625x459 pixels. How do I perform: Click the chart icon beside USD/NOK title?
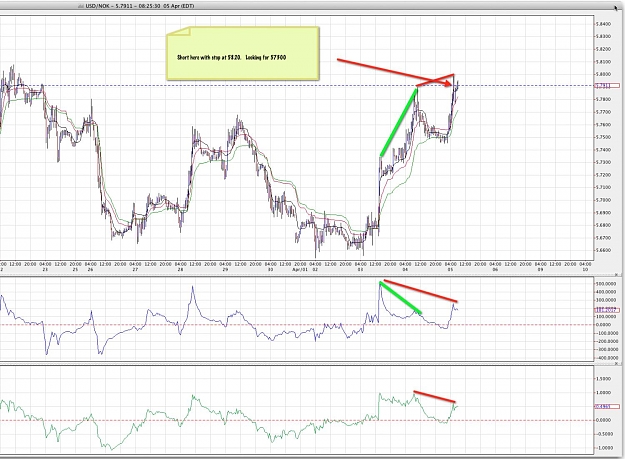point(81,6)
